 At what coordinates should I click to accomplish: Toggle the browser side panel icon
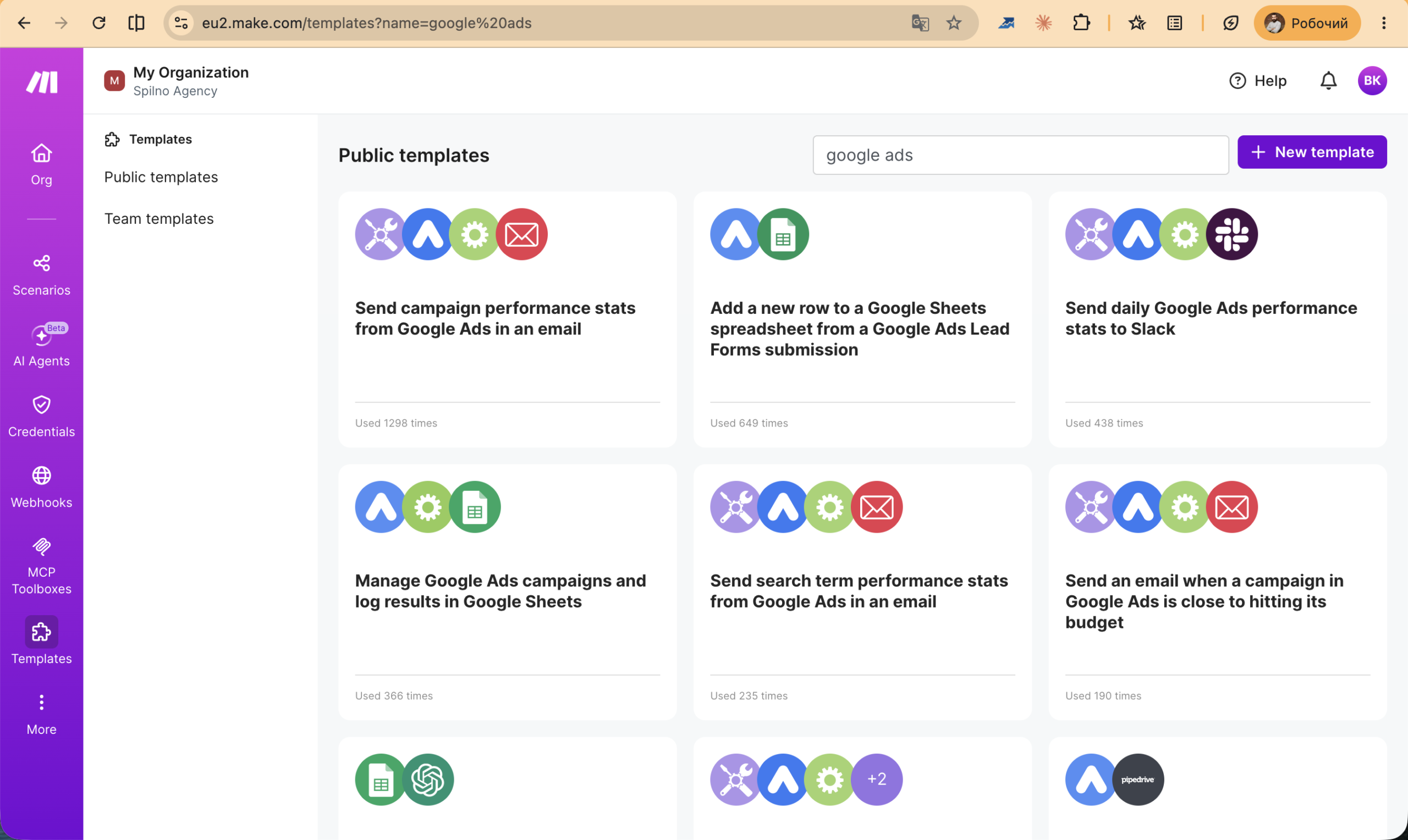pos(136,23)
